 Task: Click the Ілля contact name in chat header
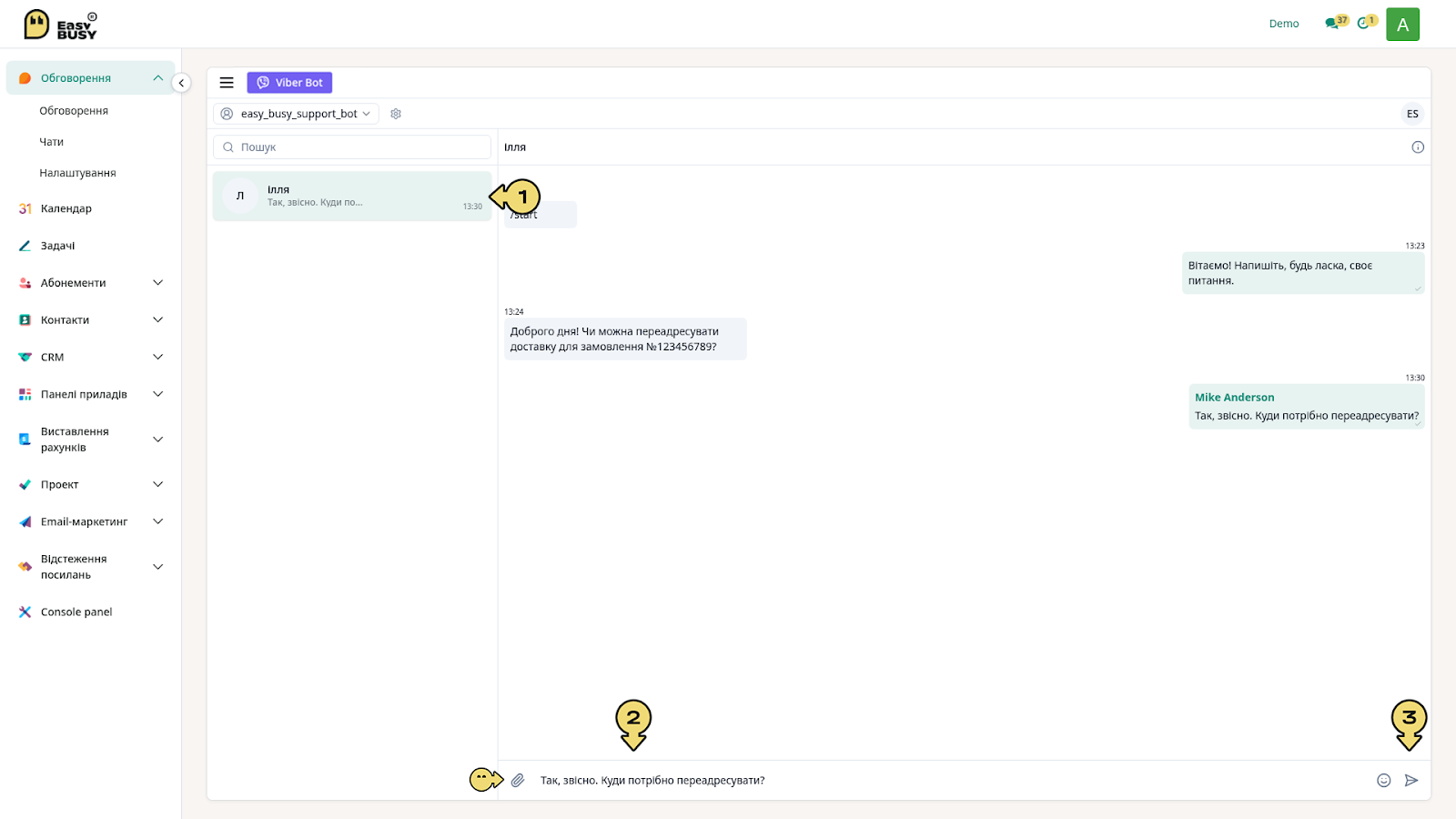coord(515,147)
